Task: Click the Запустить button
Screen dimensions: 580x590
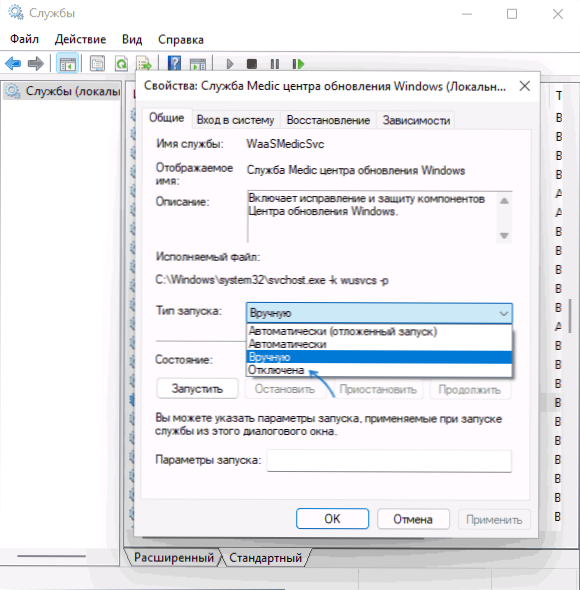Action: (197, 389)
